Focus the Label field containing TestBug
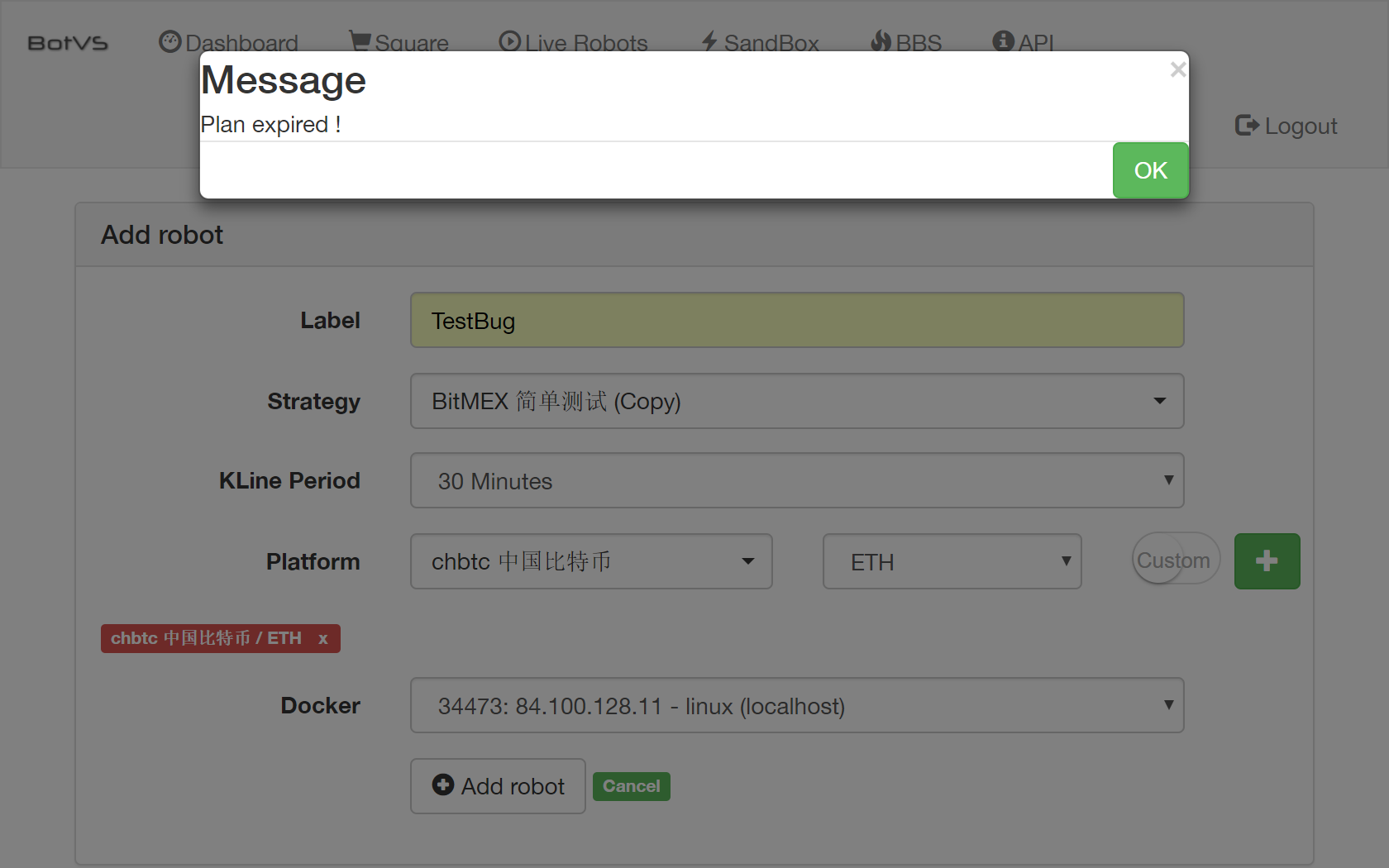The width and height of the screenshot is (1389, 868). 797,320
